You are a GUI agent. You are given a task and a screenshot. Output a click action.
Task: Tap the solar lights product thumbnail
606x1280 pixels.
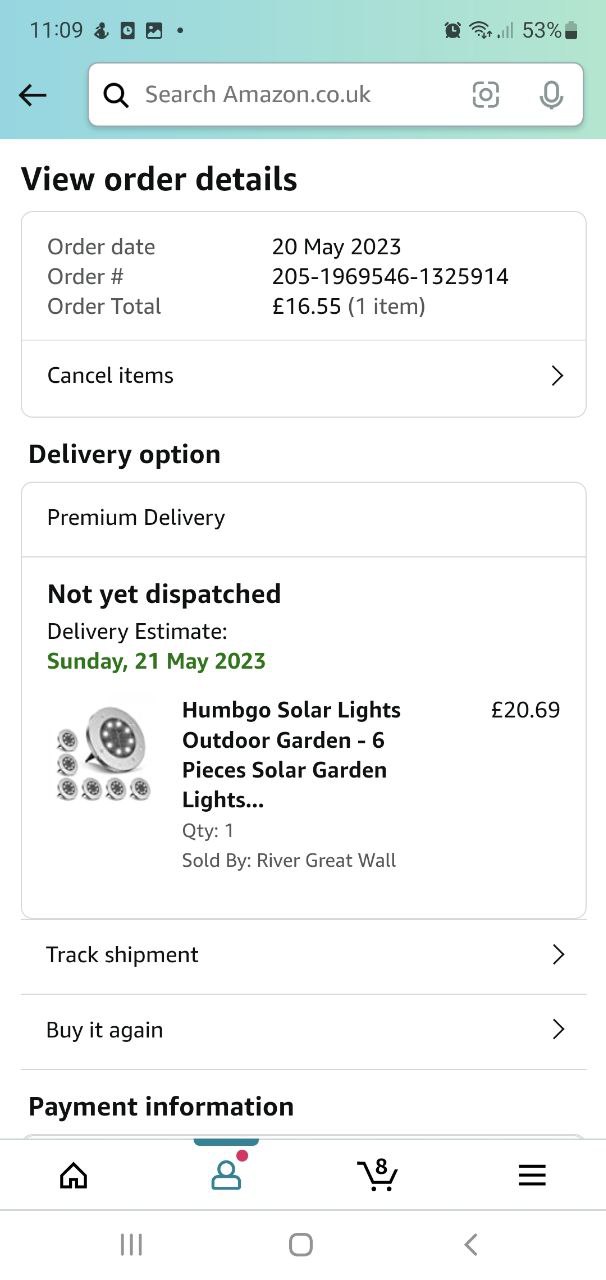pos(103,754)
